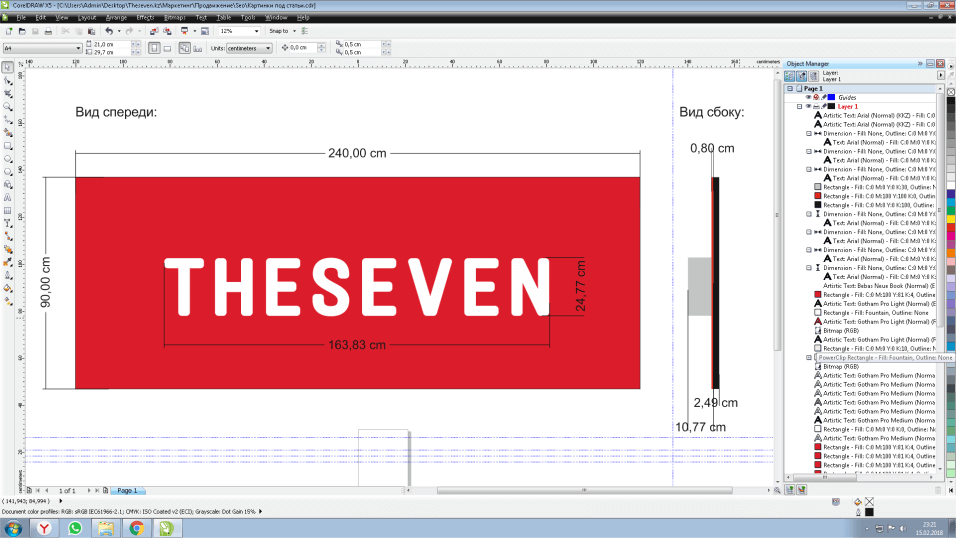Open the Effects menu
The height and width of the screenshot is (538, 956).
(x=145, y=18)
